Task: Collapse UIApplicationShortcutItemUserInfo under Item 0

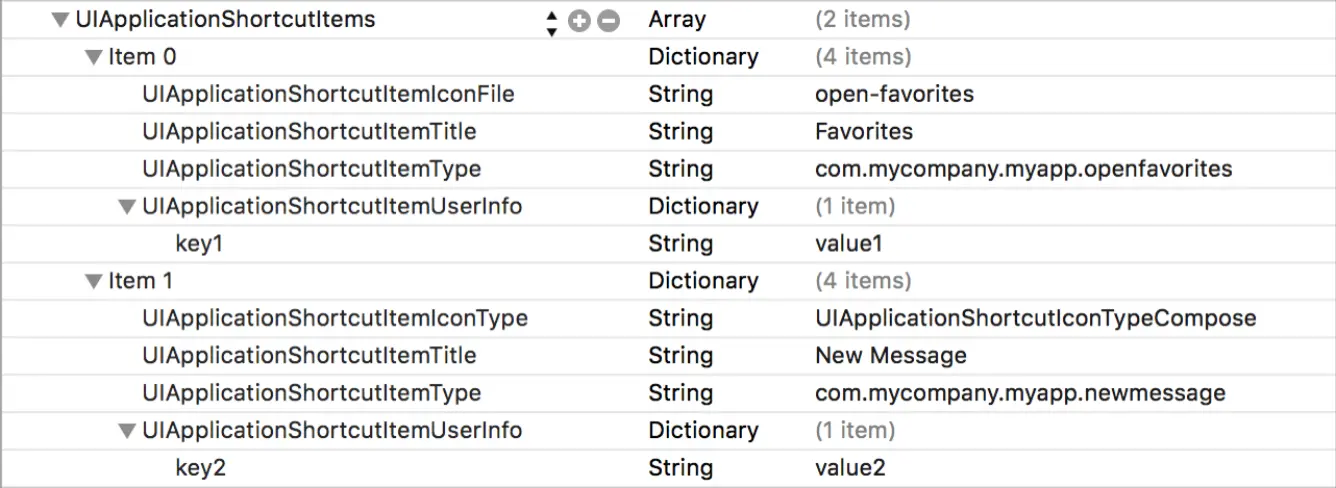Action: pyautogui.click(x=127, y=207)
